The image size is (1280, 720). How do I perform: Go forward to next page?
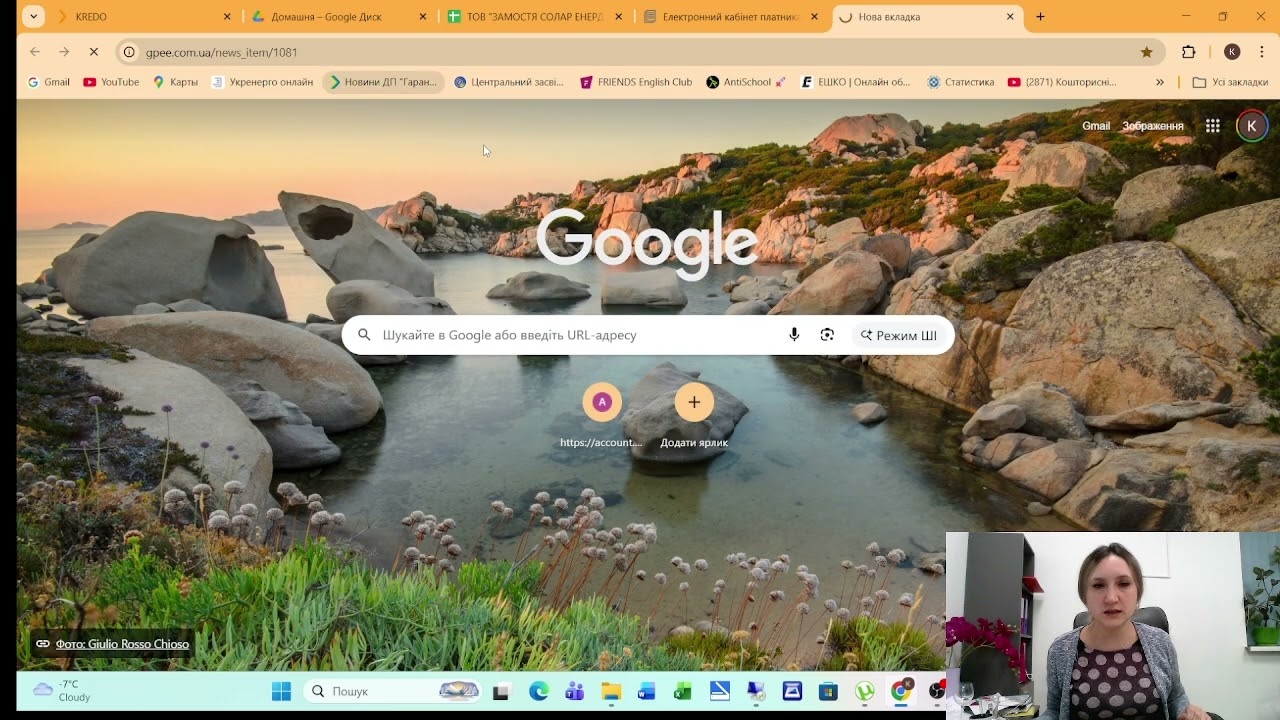(x=64, y=52)
